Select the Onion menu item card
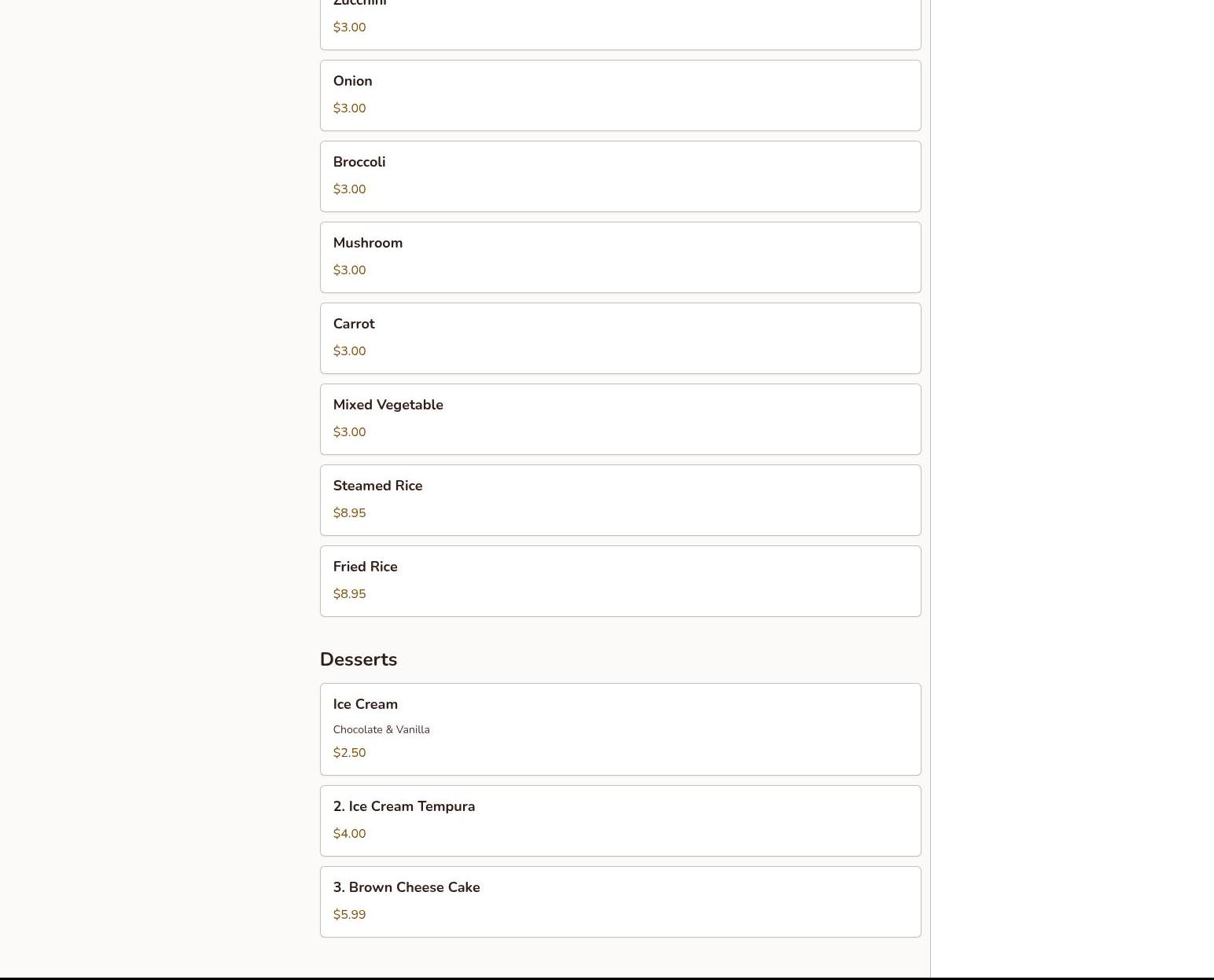Viewport: 1214px width, 980px height. pyautogui.click(x=620, y=95)
